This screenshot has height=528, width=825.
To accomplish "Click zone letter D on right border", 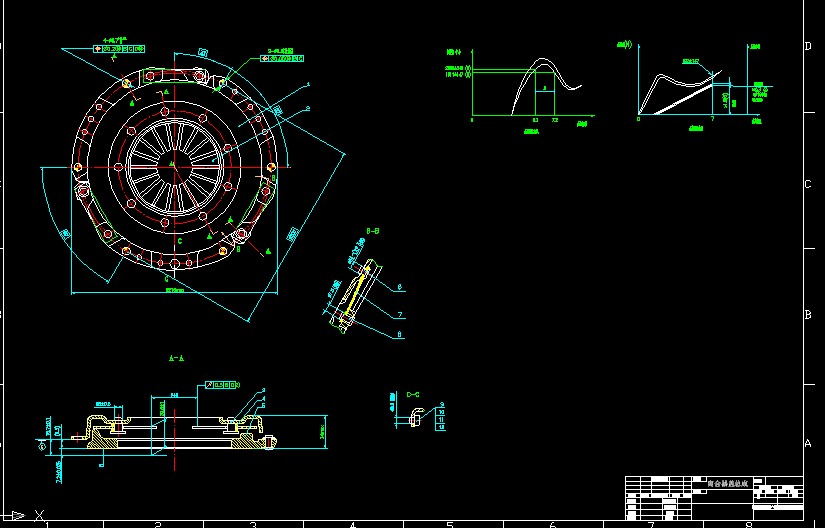I will coord(808,46).
